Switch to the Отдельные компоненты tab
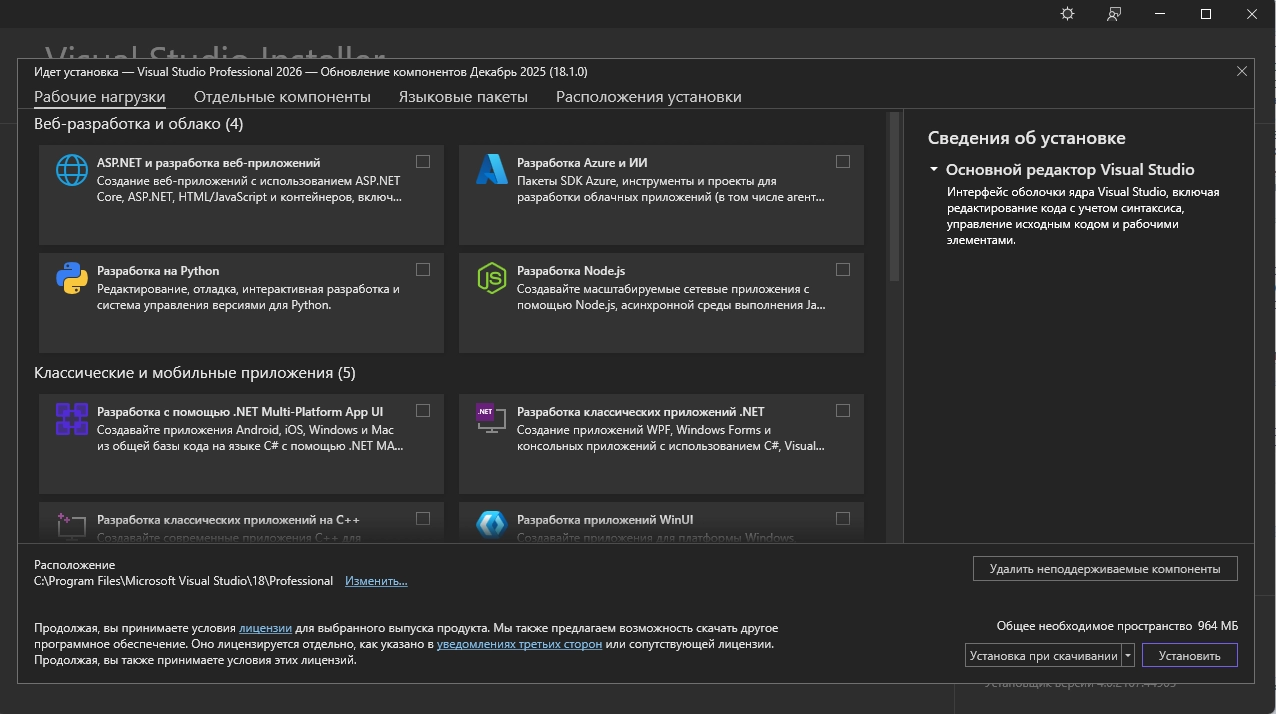The height and width of the screenshot is (714, 1276). click(x=282, y=97)
